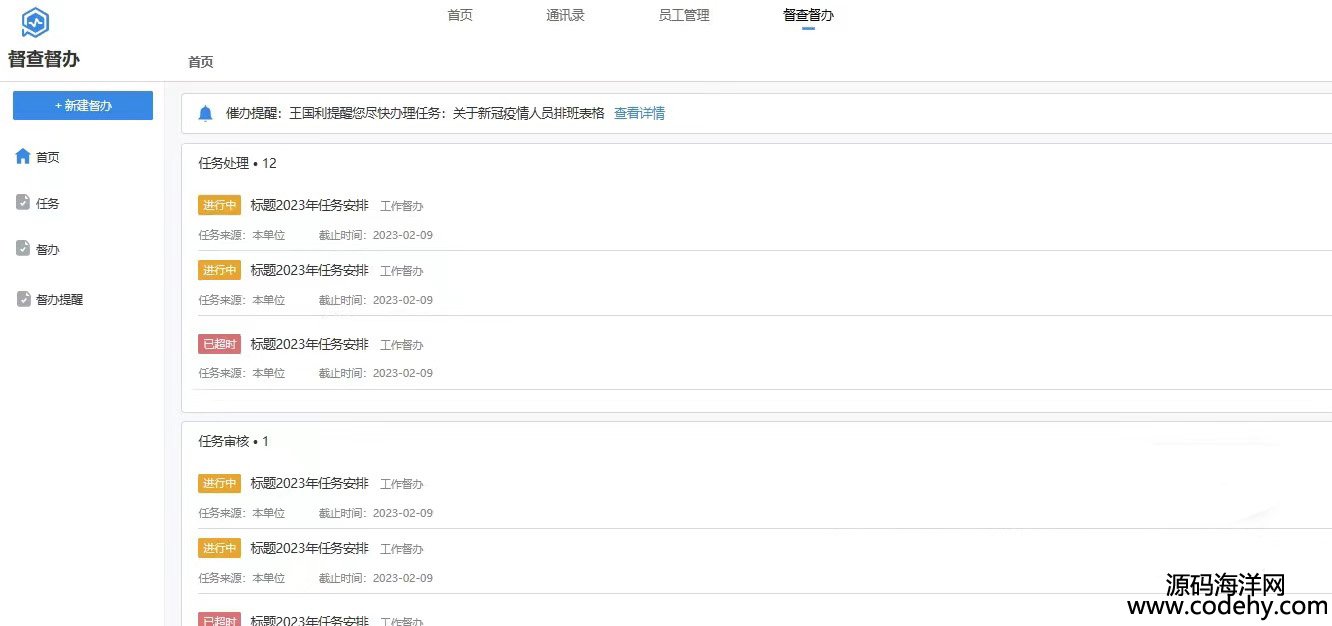Open the 查看详情 link in reminder
1332x626 pixels.
click(639, 113)
